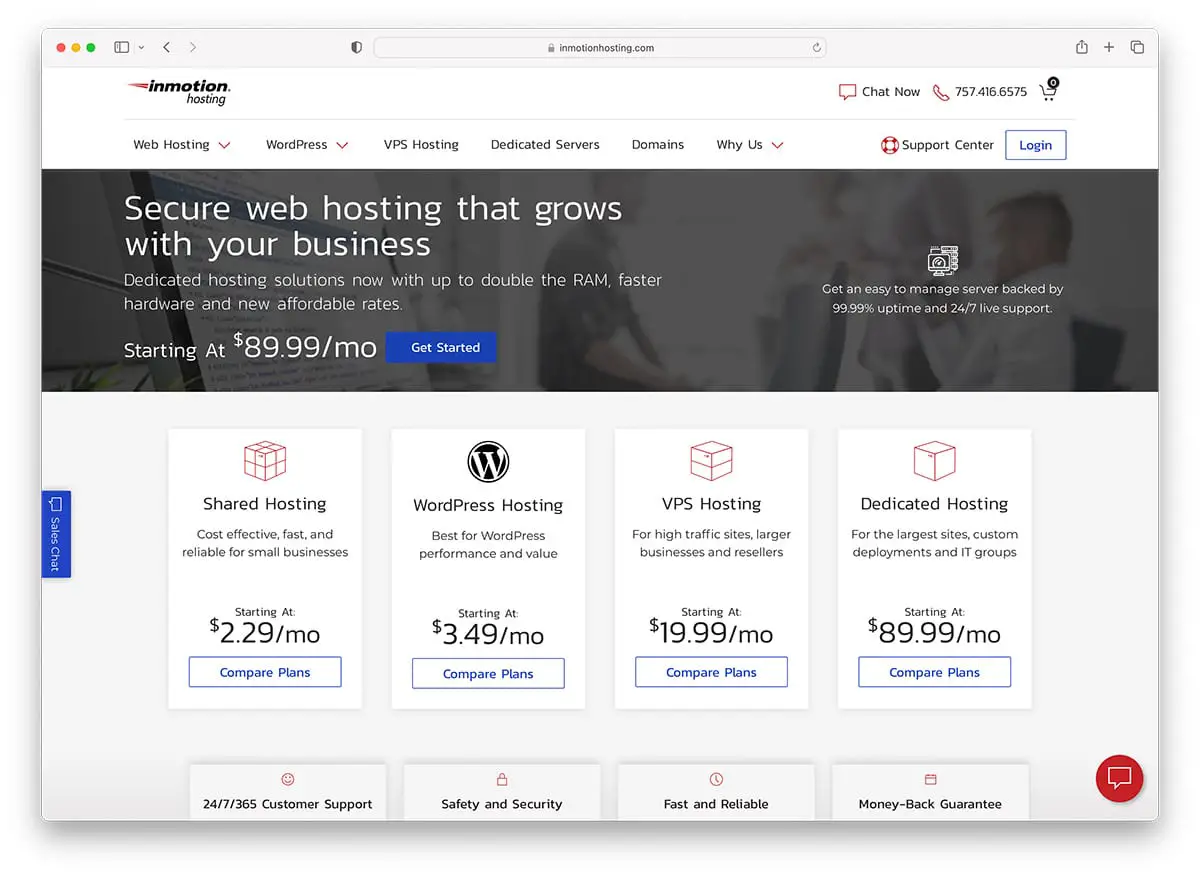Click the $2.29/mo price
Image resolution: width=1200 pixels, height=876 pixels.
[x=265, y=632]
